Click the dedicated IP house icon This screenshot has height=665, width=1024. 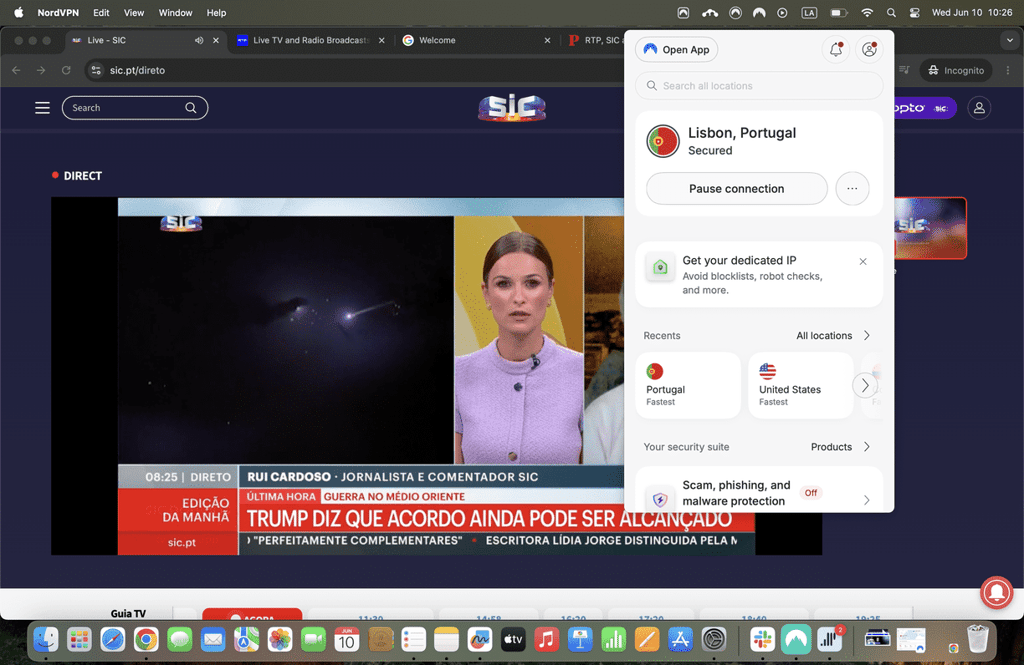click(660, 267)
